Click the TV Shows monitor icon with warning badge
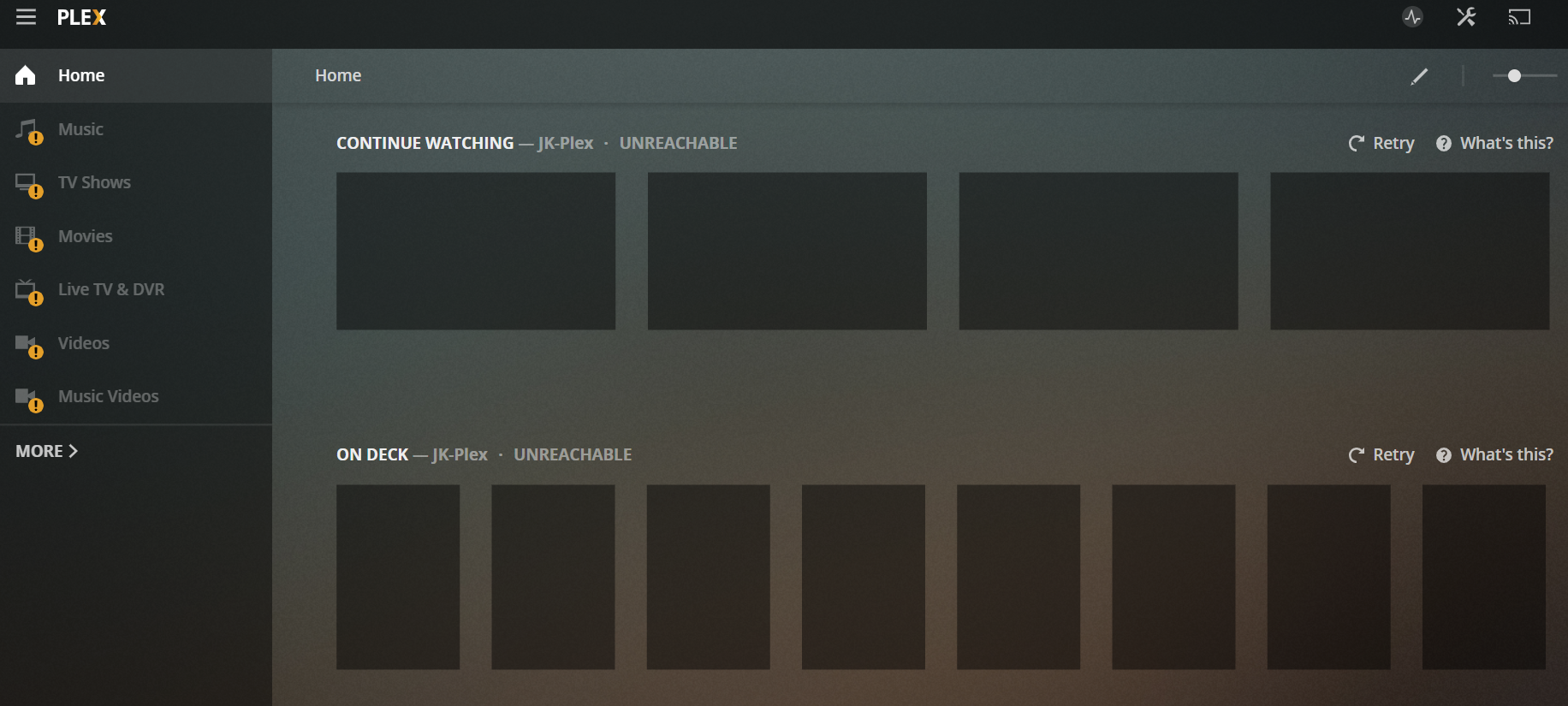 (x=28, y=185)
